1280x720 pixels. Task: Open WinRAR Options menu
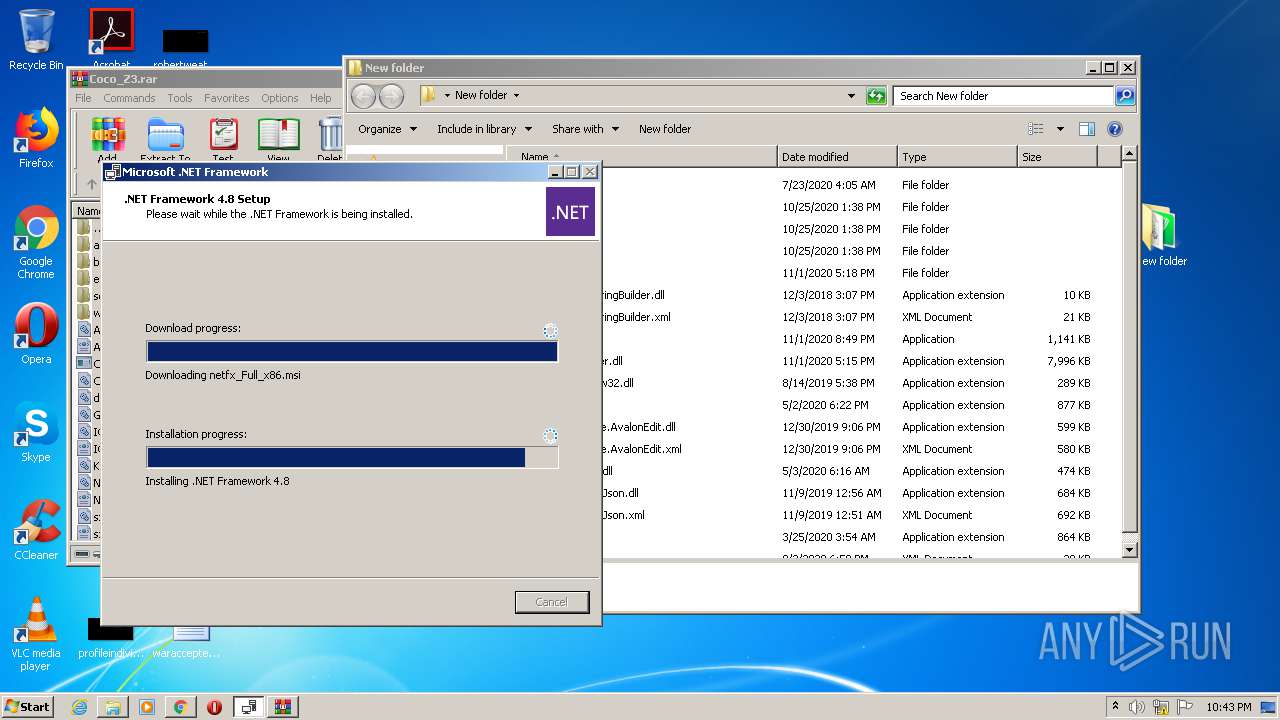point(280,98)
